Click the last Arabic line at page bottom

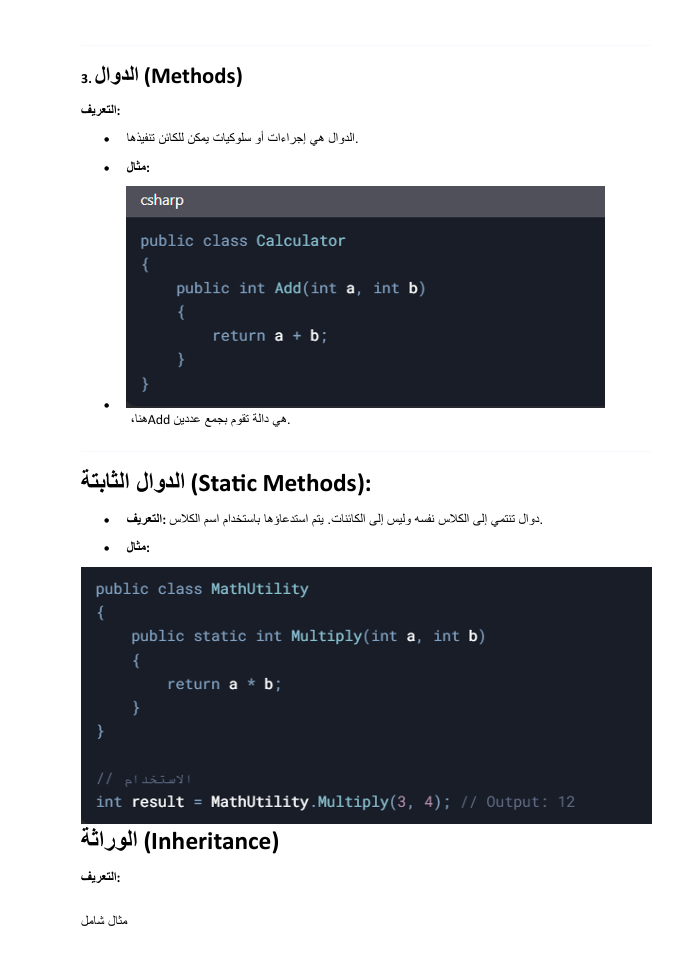pyautogui.click(x=104, y=920)
